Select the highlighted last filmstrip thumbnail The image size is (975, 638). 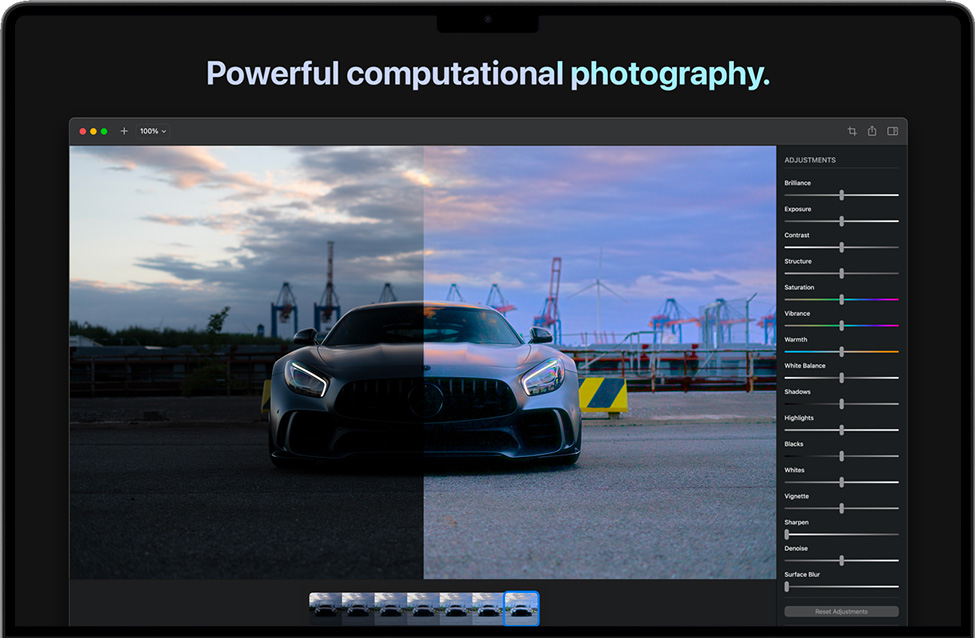tap(521, 608)
